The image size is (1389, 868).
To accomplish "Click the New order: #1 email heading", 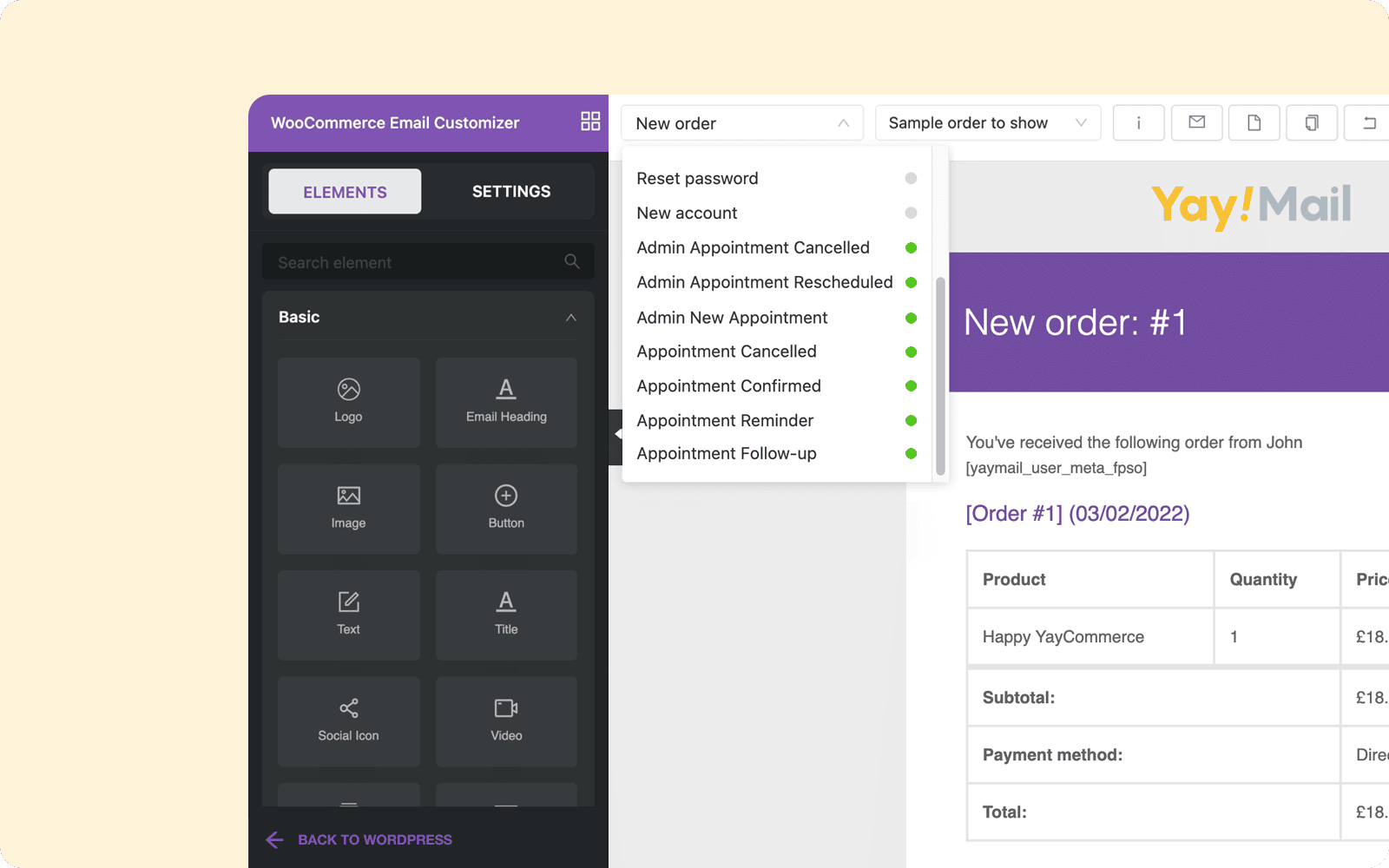I will [x=1075, y=322].
